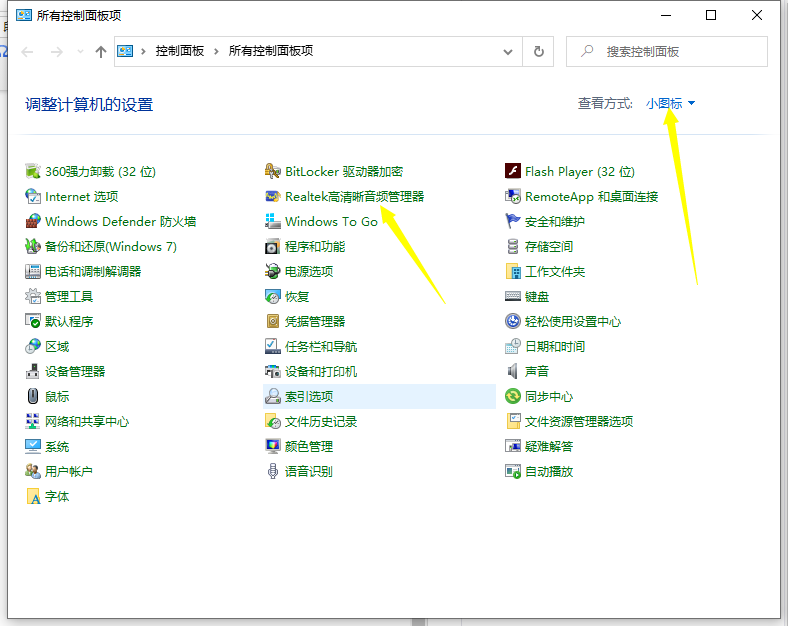This screenshot has height=626, width=788.
Task: Open the 鼠标 mouse icon
Action: (33, 396)
